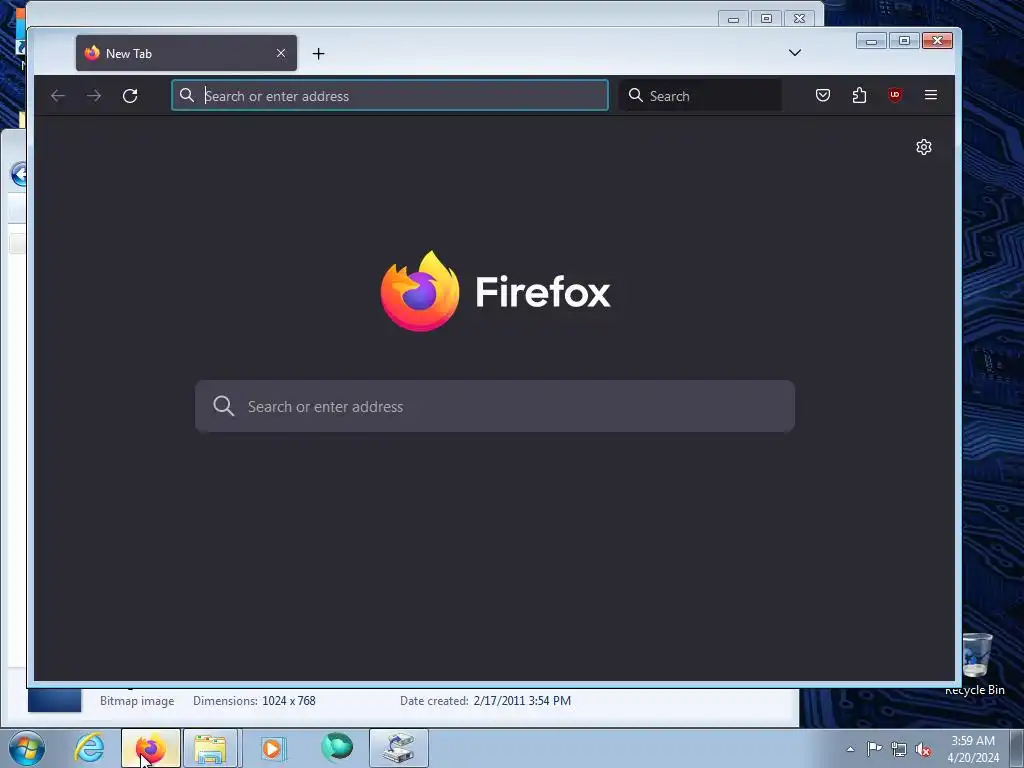Maximize the Firefox window
Screen dimensions: 1024x768
904,40
